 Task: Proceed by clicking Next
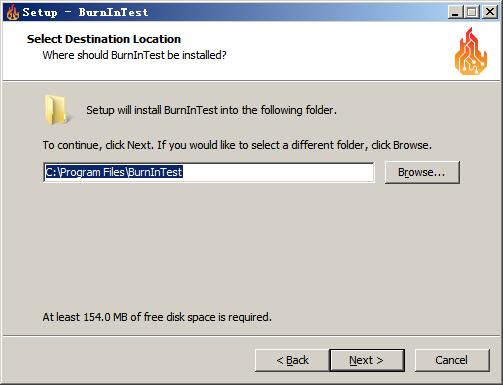click(367, 360)
